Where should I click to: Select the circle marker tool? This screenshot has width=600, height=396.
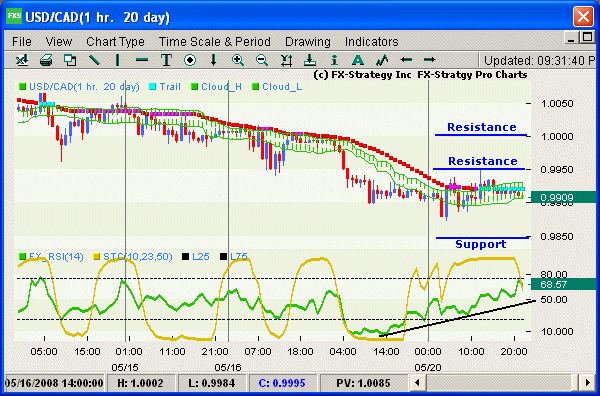pos(190,60)
